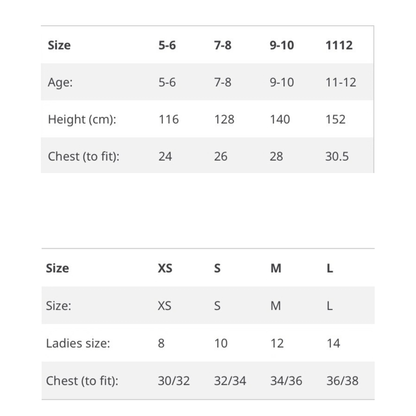This screenshot has height=416, width=416.
Task: Click the 5-6 size column header
Action: [167, 45]
